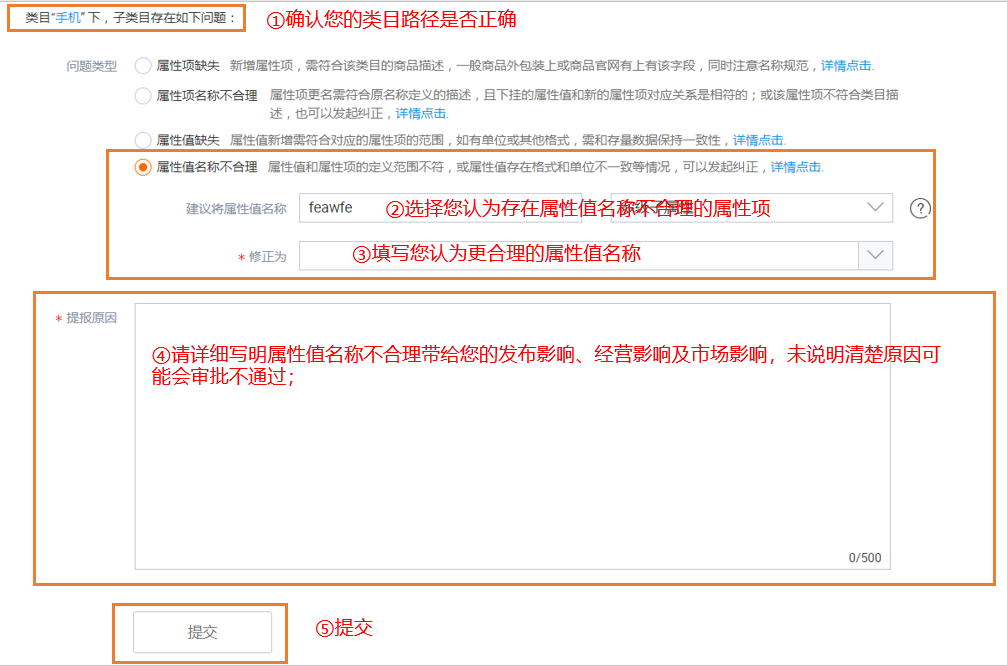Screen dimensions: 1007x666
Task: Open 详情点击 link for 属性项名称不合理
Action: coord(421,114)
